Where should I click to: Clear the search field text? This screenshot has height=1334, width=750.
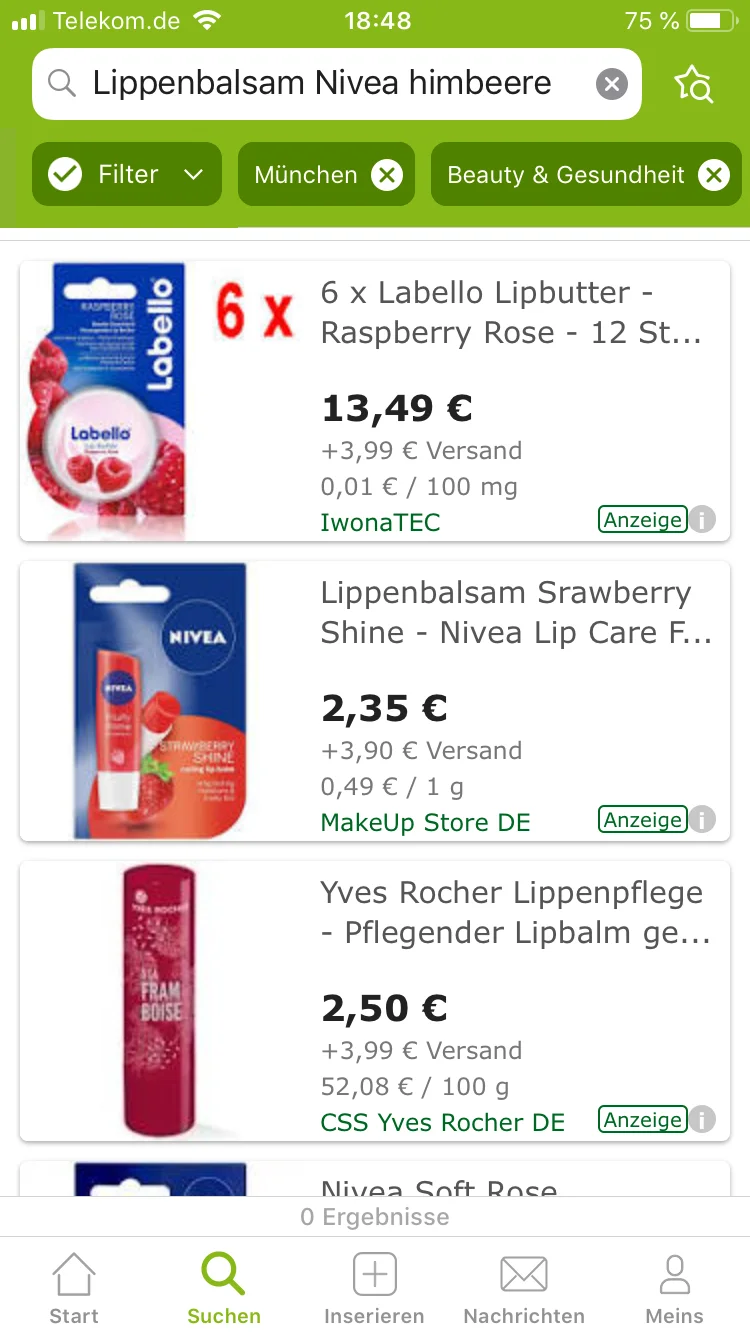[x=612, y=84]
